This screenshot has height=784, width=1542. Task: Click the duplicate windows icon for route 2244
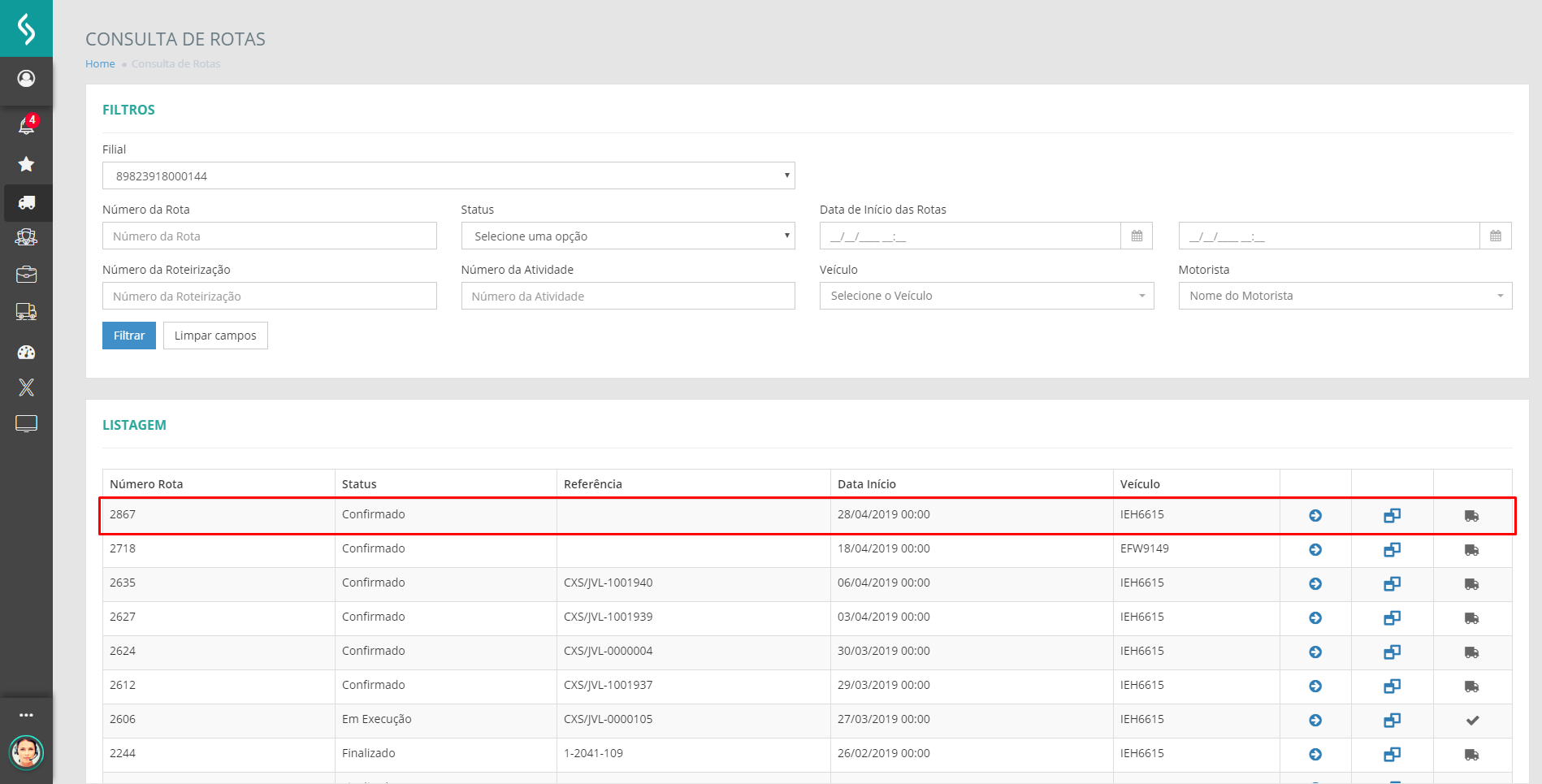click(1393, 755)
